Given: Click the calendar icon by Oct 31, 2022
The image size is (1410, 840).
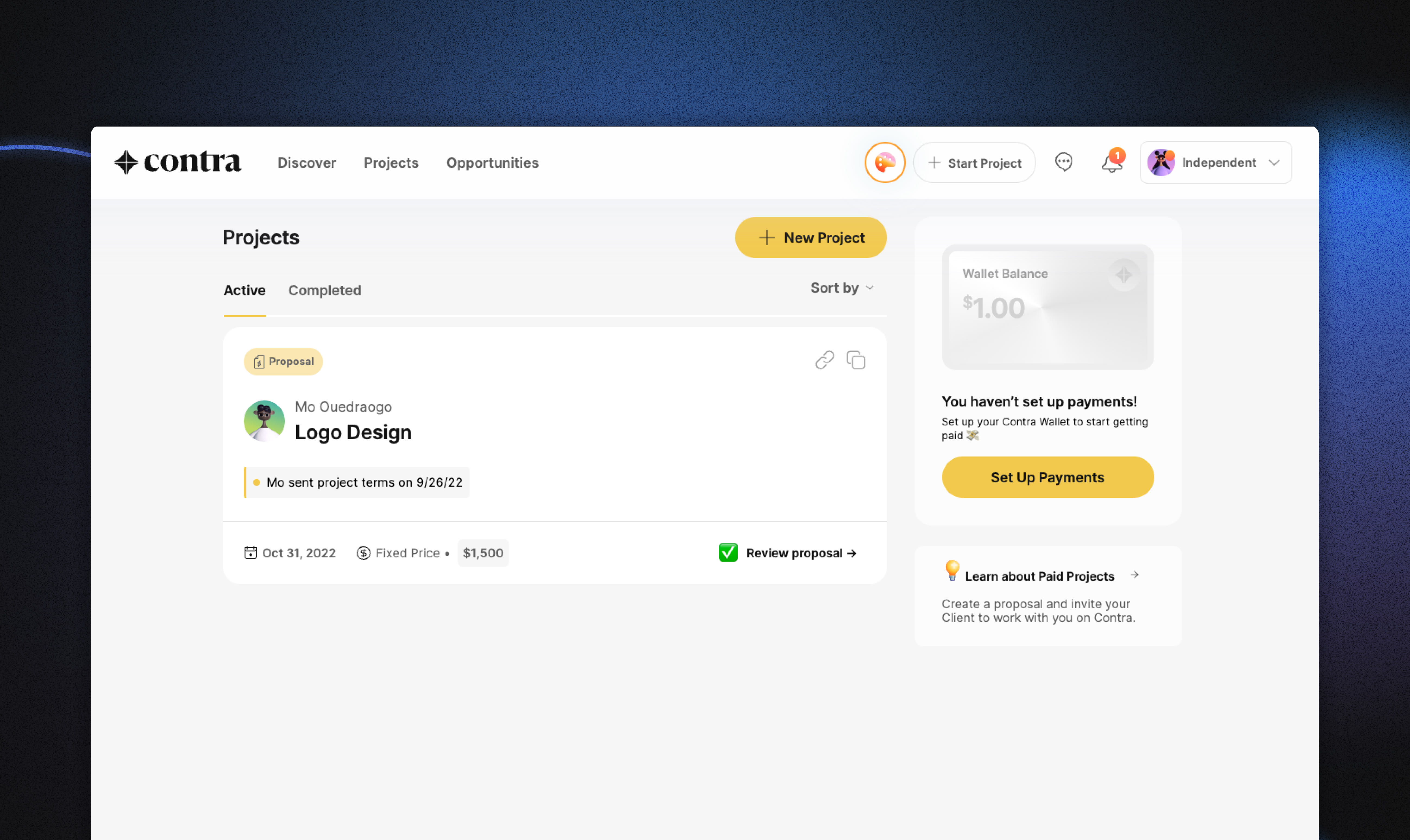Looking at the screenshot, I should click(x=250, y=552).
